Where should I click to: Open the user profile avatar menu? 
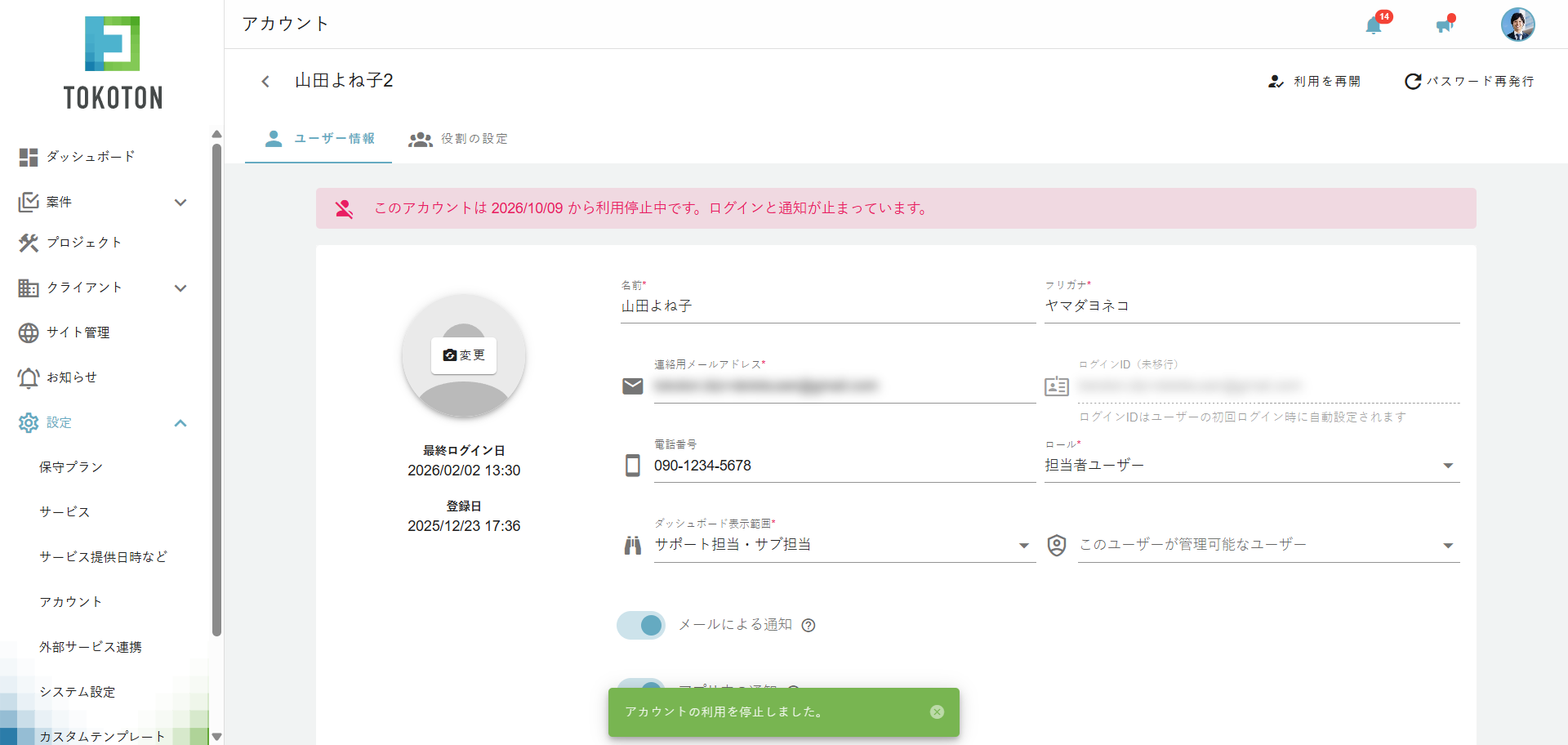[1517, 25]
